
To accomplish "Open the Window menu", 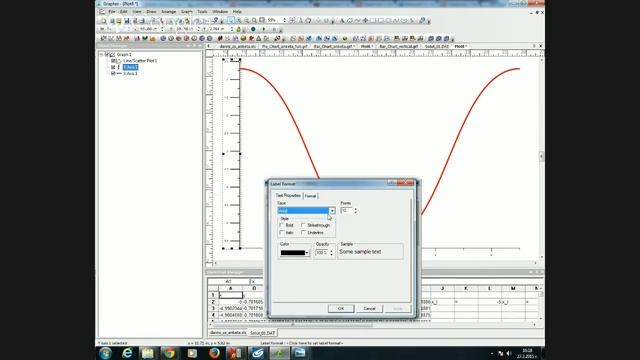I will 220,12.
